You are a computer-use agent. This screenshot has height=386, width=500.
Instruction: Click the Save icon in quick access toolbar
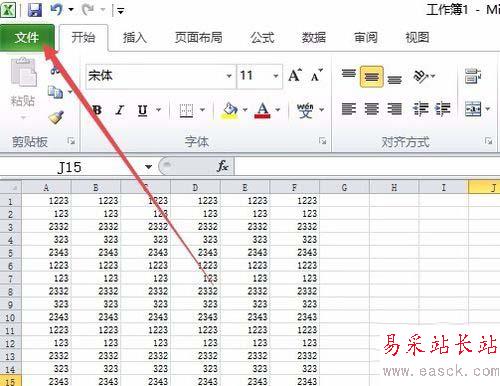[x=35, y=10]
